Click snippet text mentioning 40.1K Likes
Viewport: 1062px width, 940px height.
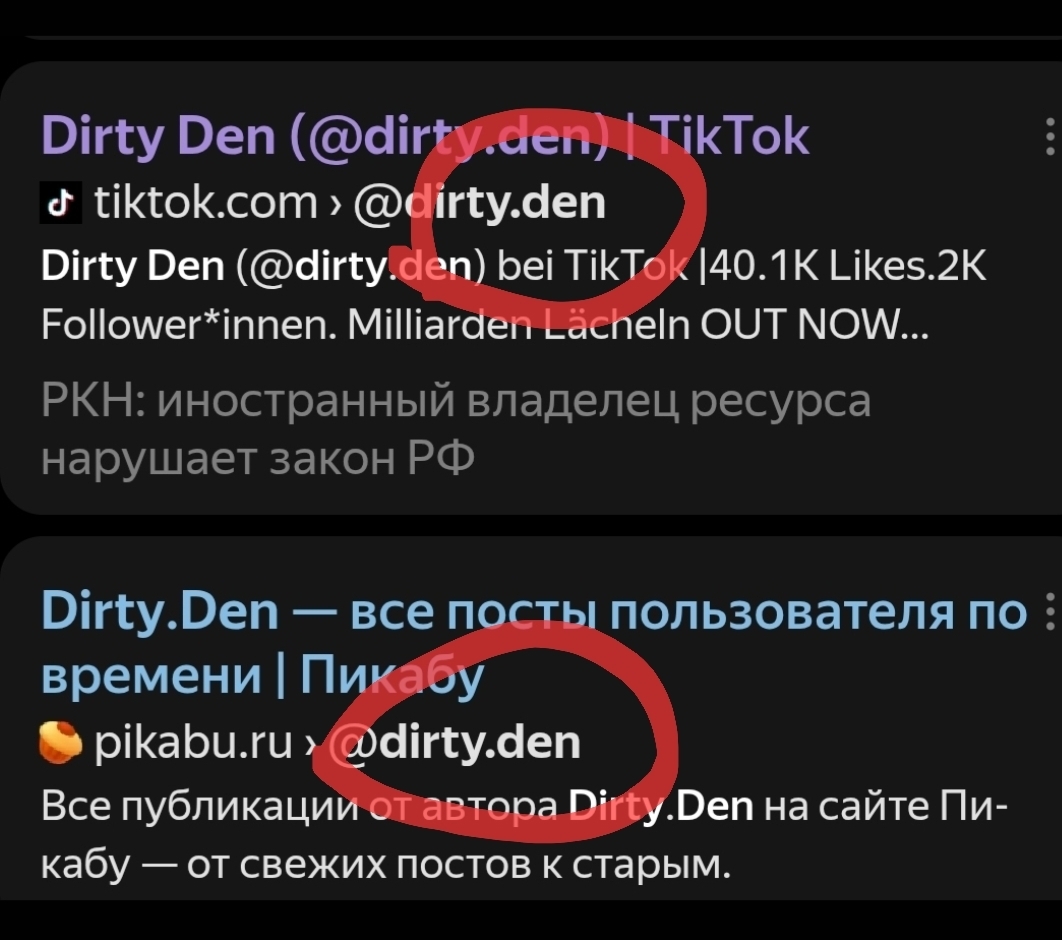(513, 295)
